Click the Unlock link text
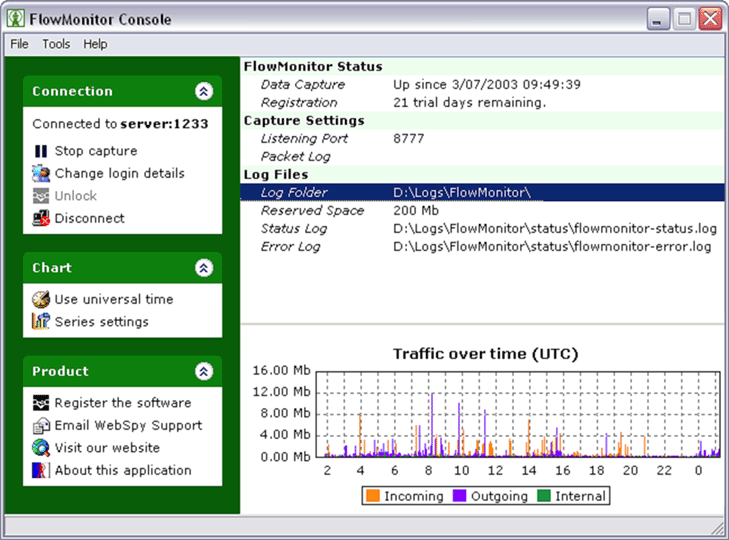Viewport: 729px width, 540px height. tap(76, 196)
